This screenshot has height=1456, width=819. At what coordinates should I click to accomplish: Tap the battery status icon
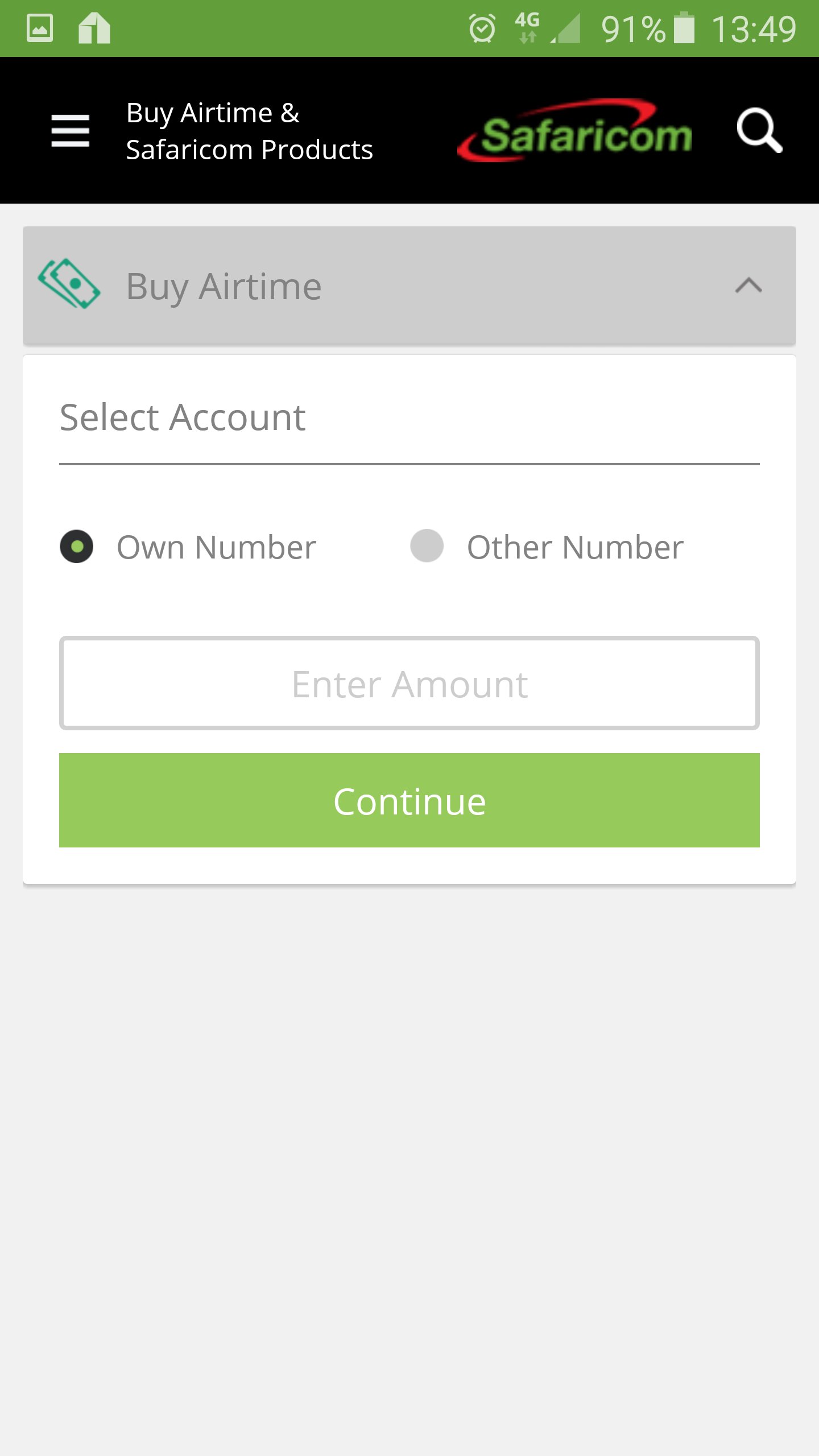point(684,28)
